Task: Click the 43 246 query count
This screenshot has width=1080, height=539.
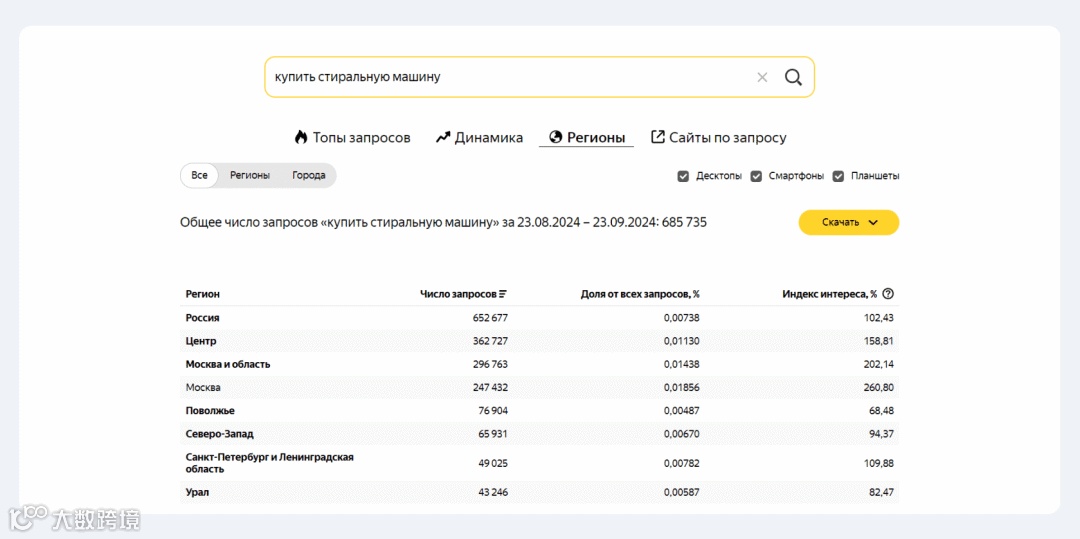Action: pos(492,493)
